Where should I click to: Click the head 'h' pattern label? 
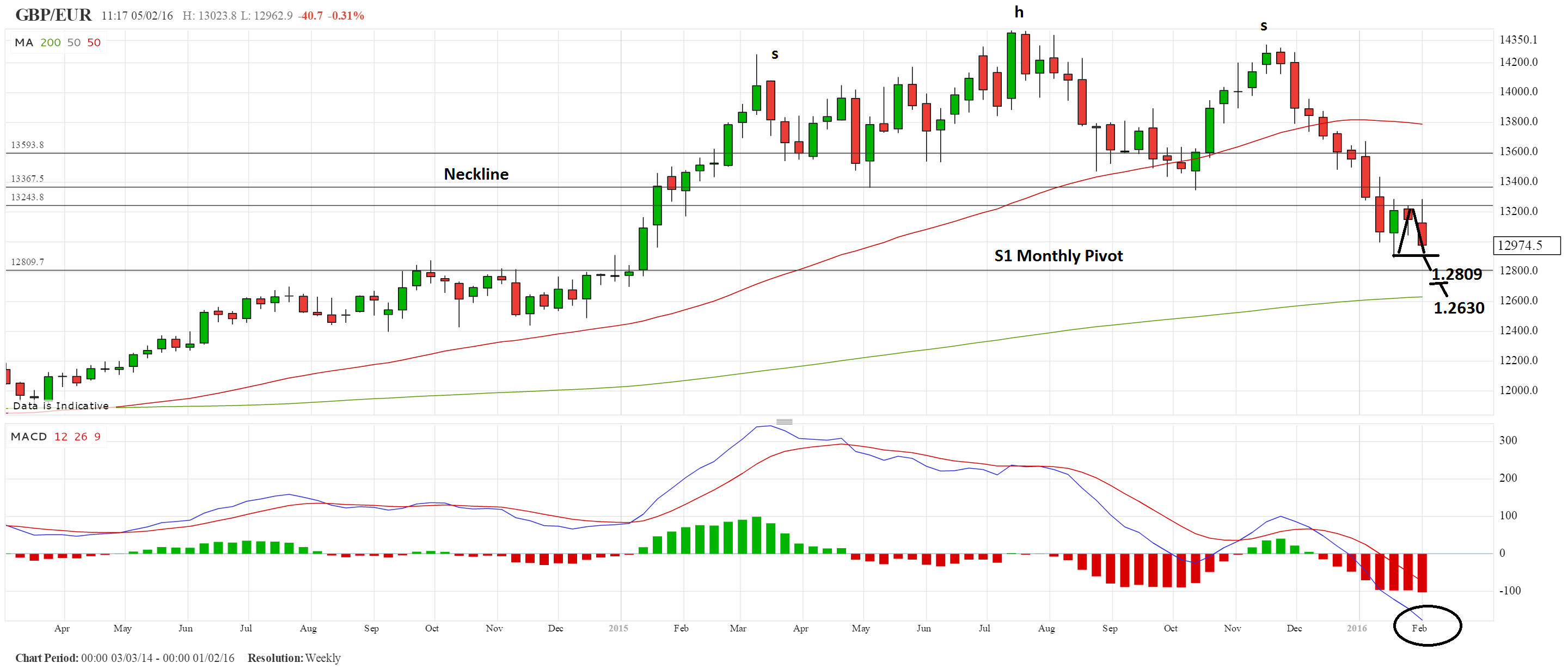pyautogui.click(x=1019, y=12)
